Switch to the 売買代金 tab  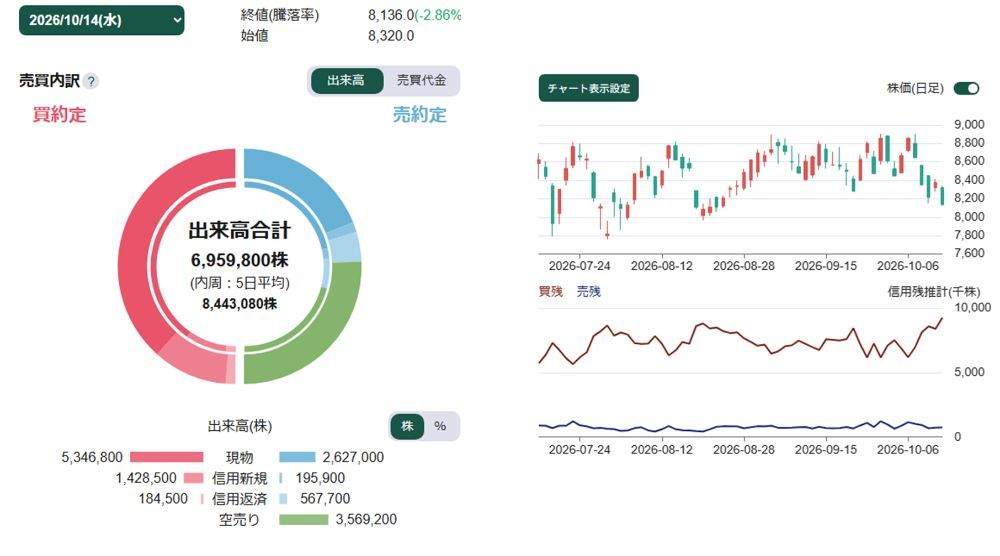421,80
